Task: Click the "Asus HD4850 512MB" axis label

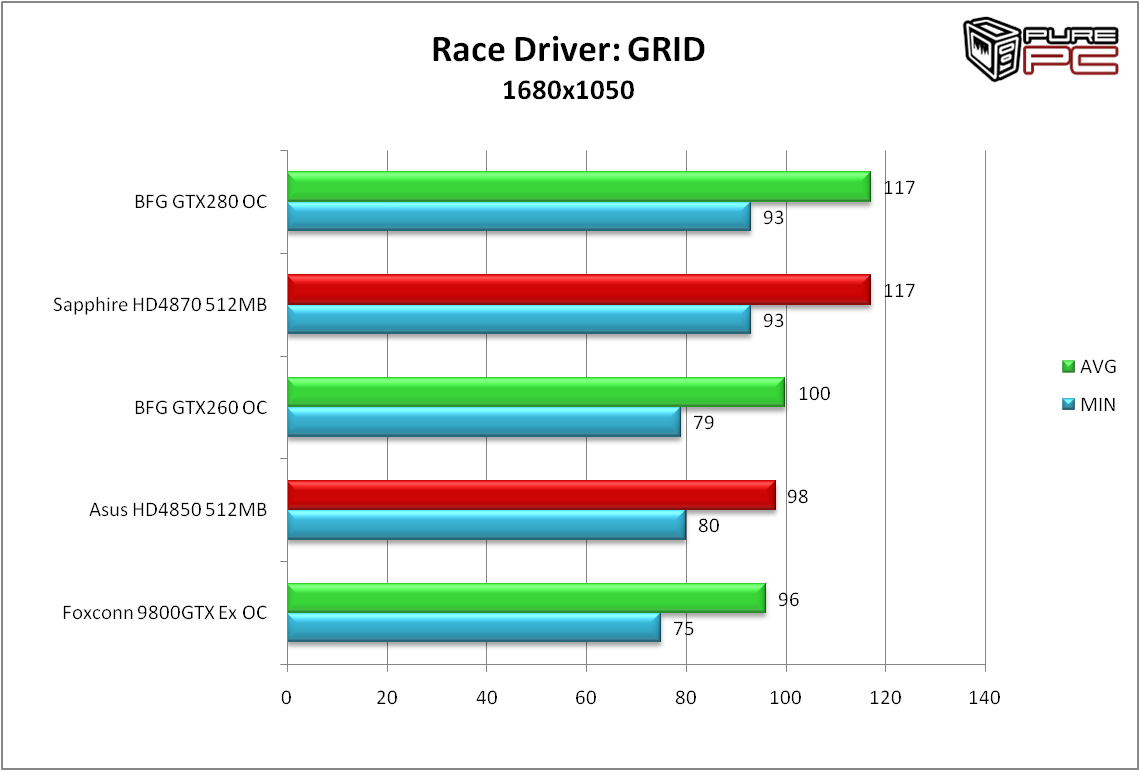Action: click(x=178, y=509)
